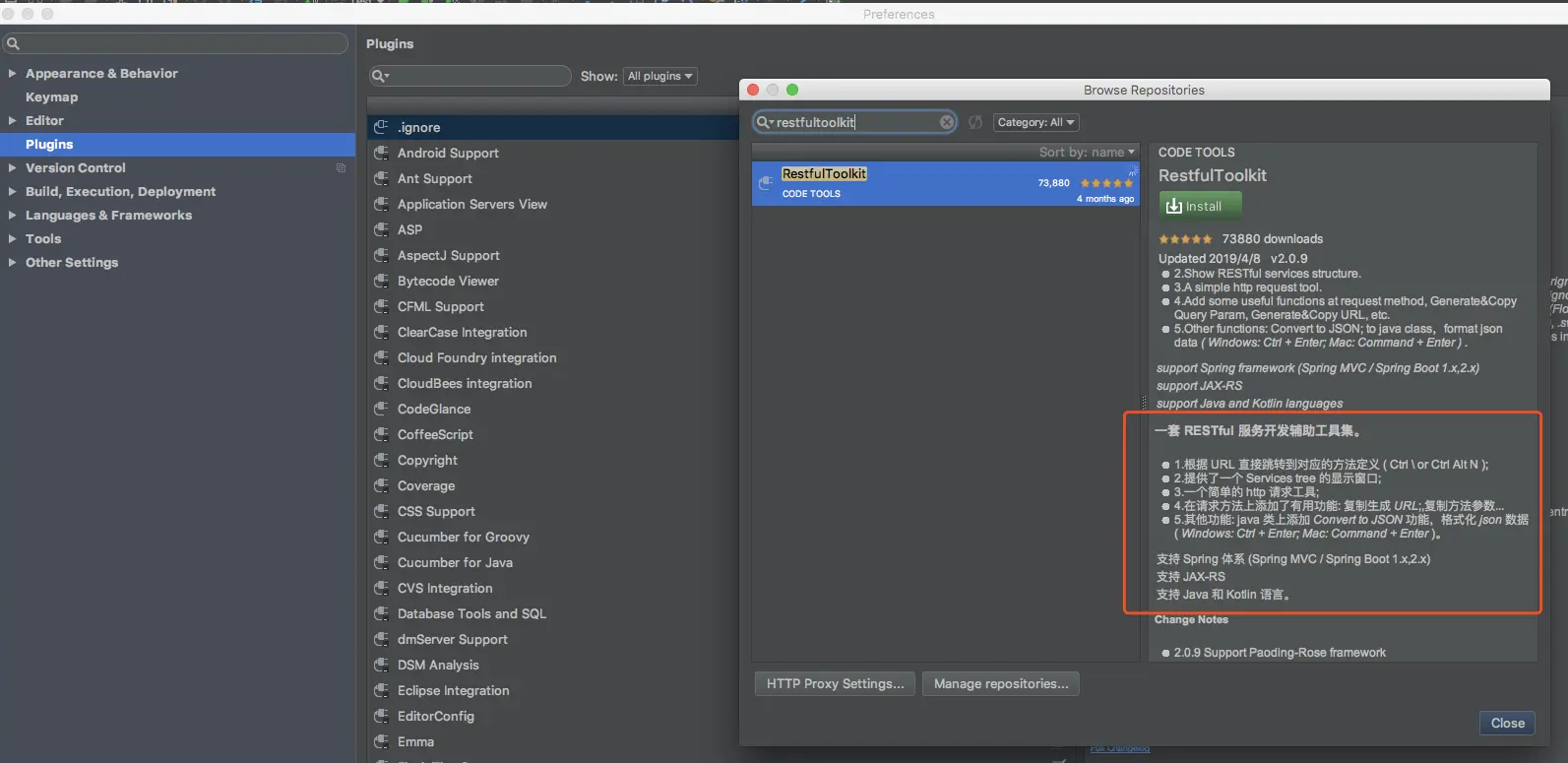Click the Bytecode Viewer plugin icon

(381, 281)
